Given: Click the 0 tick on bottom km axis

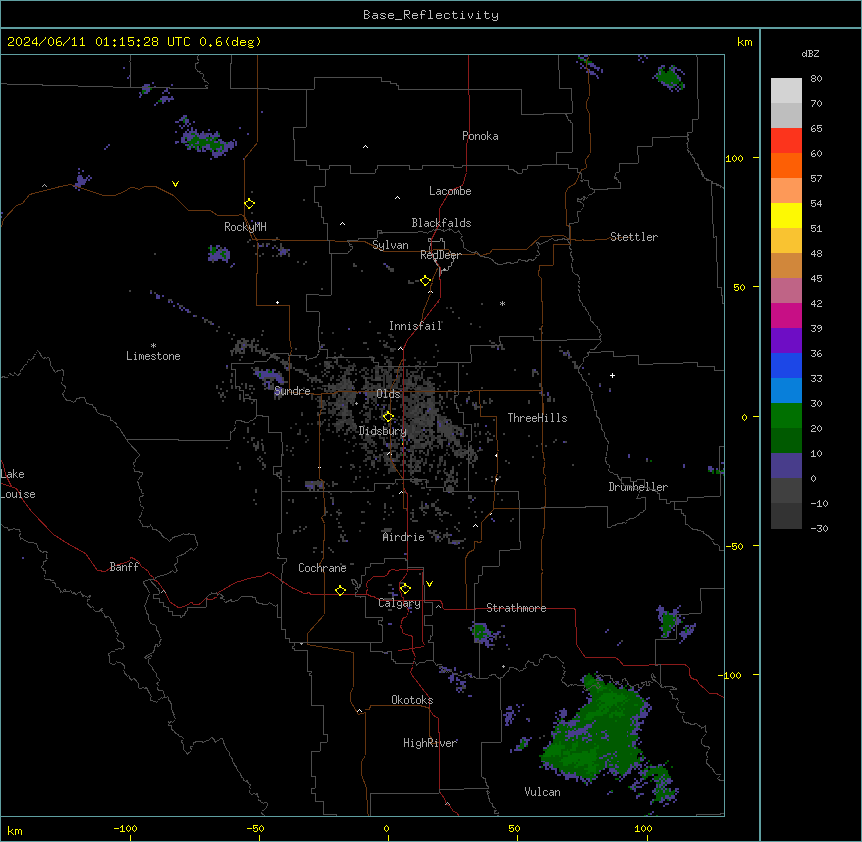Looking at the screenshot, I should pyautogui.click(x=386, y=828).
